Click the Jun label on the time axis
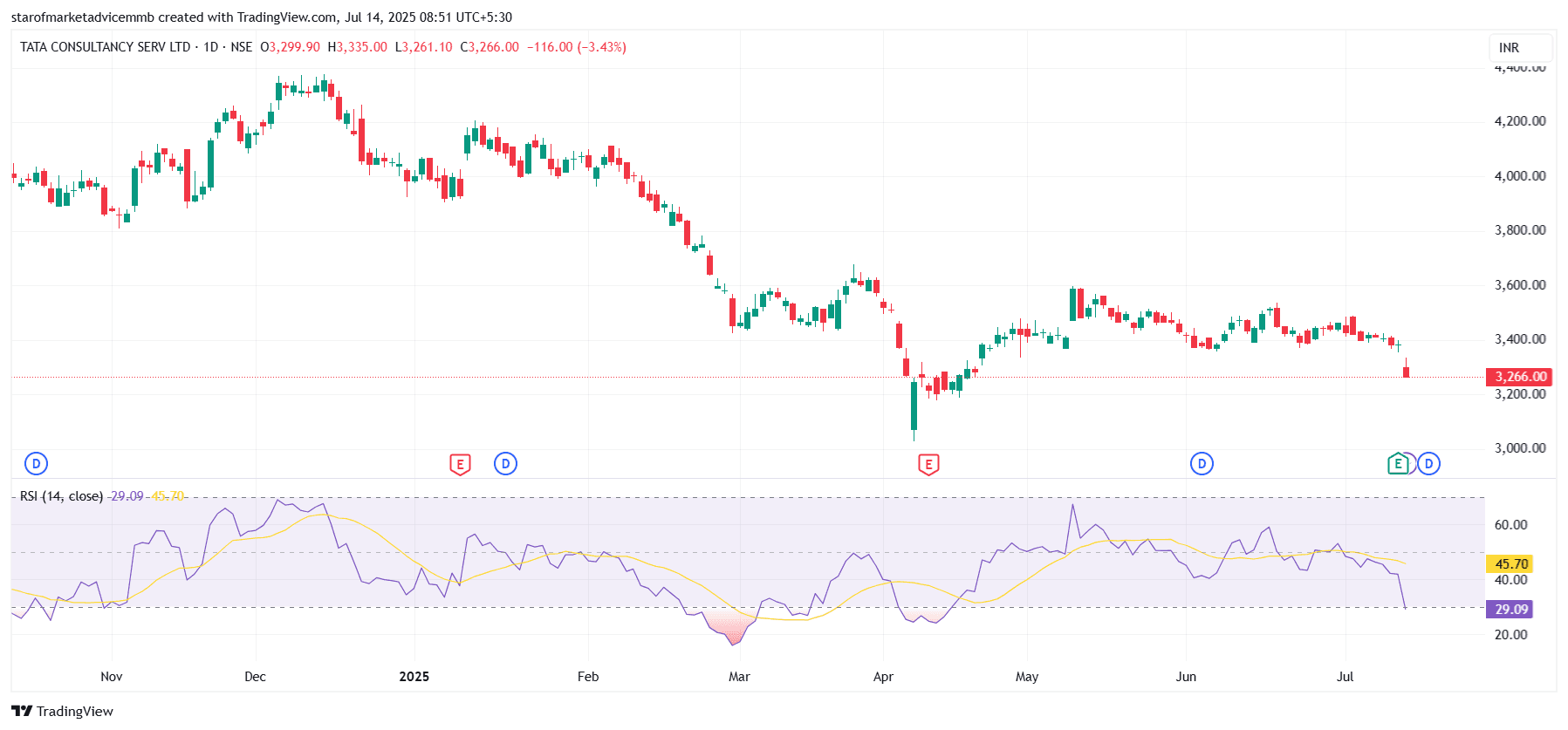1568x730 pixels. point(1186,677)
